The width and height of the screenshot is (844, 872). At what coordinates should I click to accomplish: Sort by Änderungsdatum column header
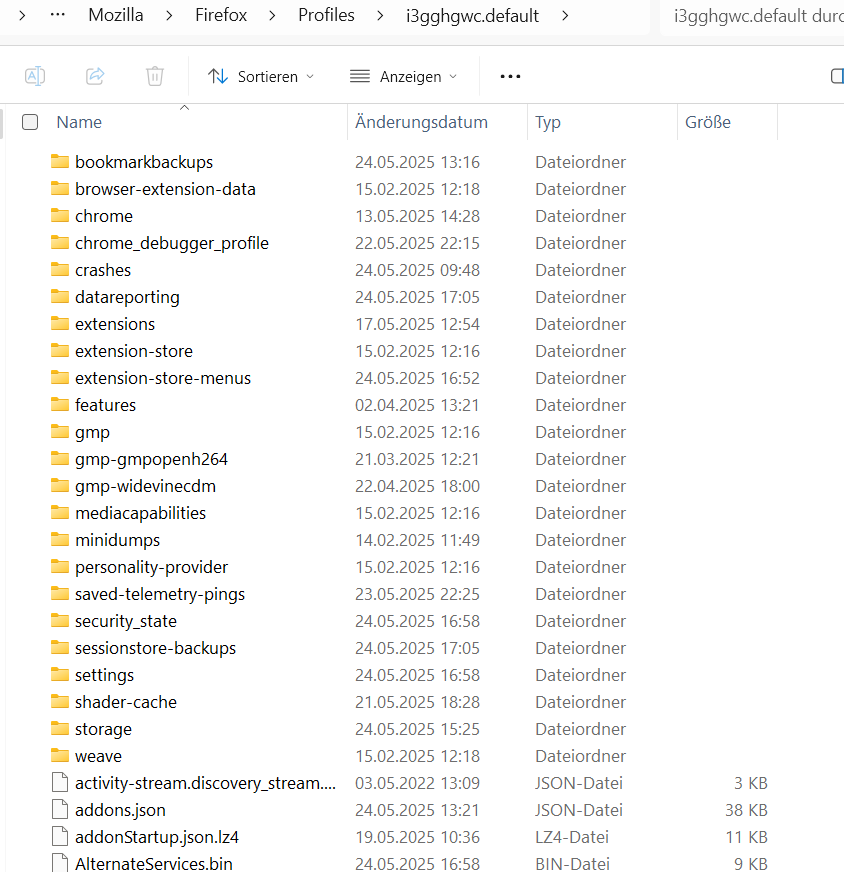click(421, 122)
